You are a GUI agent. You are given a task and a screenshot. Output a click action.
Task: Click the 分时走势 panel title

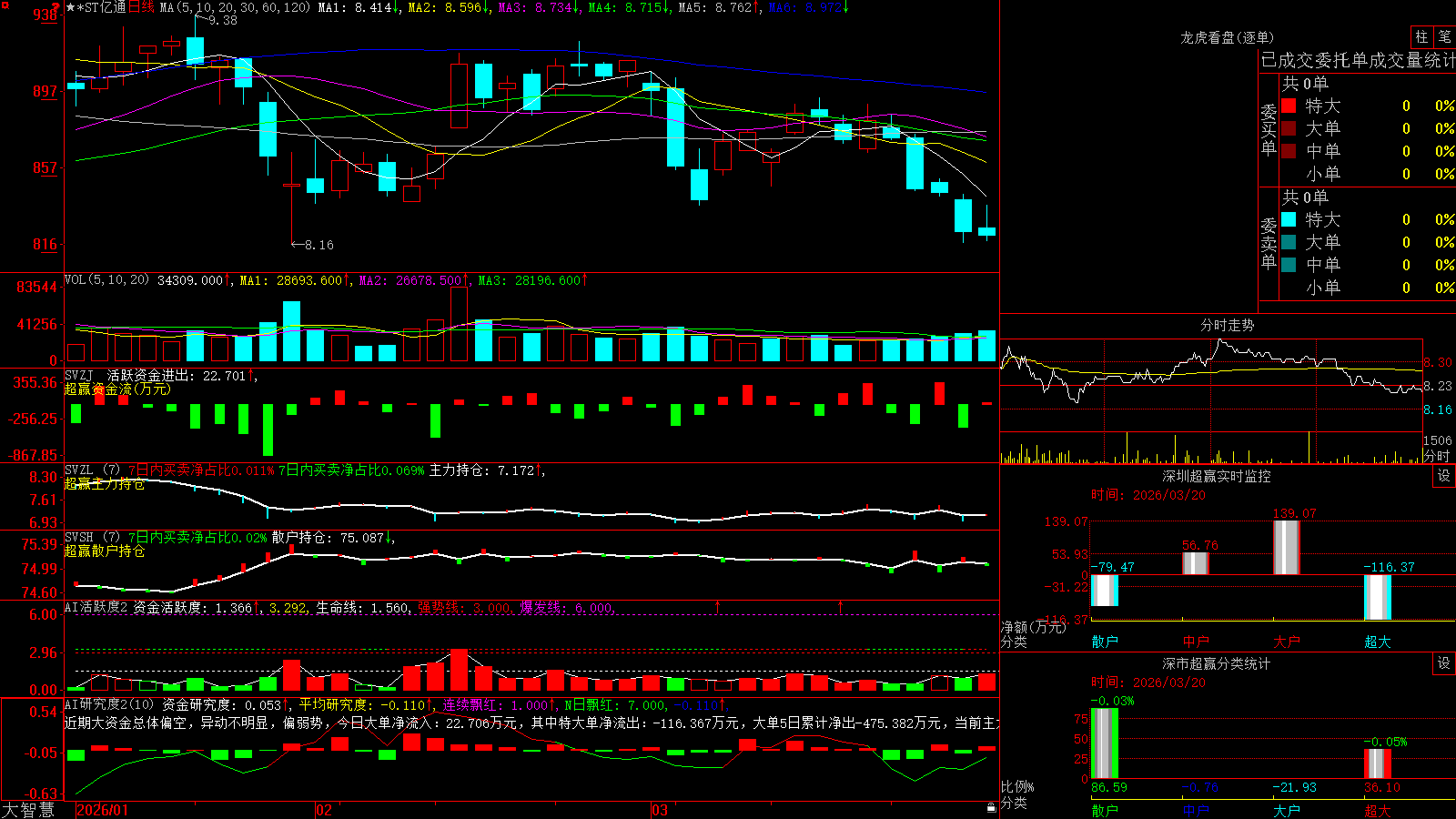(1227, 325)
